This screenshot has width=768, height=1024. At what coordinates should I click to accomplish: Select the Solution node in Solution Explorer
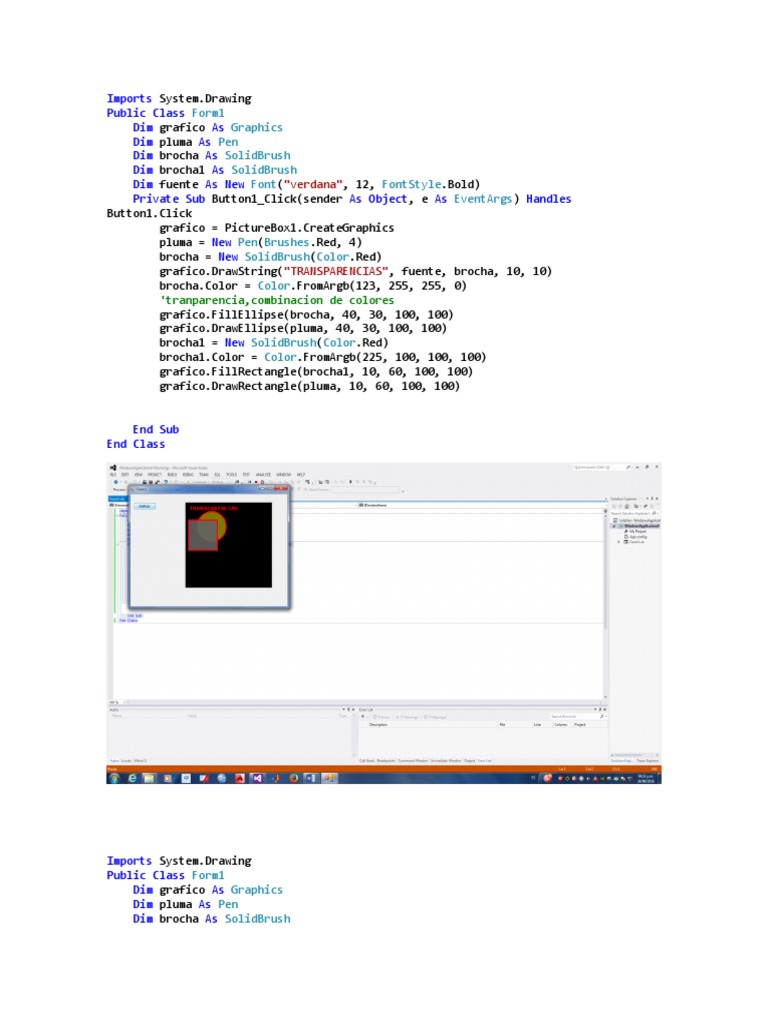pos(635,520)
